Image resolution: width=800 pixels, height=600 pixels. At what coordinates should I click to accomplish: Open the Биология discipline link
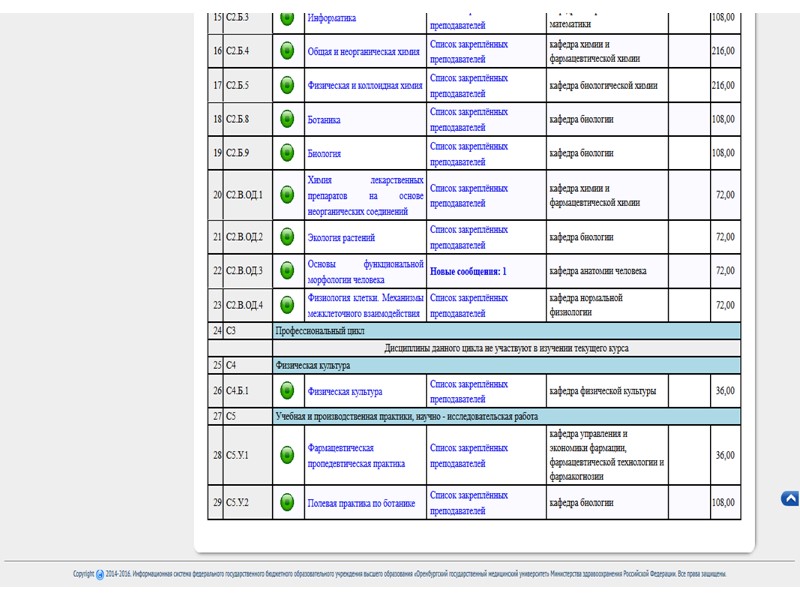[324, 154]
